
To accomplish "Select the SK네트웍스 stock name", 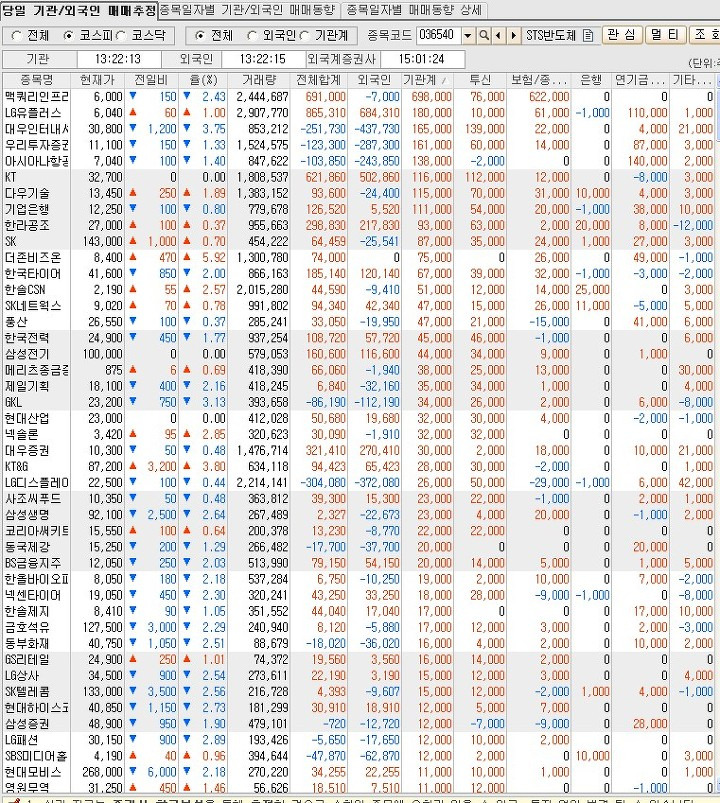I will point(33,306).
